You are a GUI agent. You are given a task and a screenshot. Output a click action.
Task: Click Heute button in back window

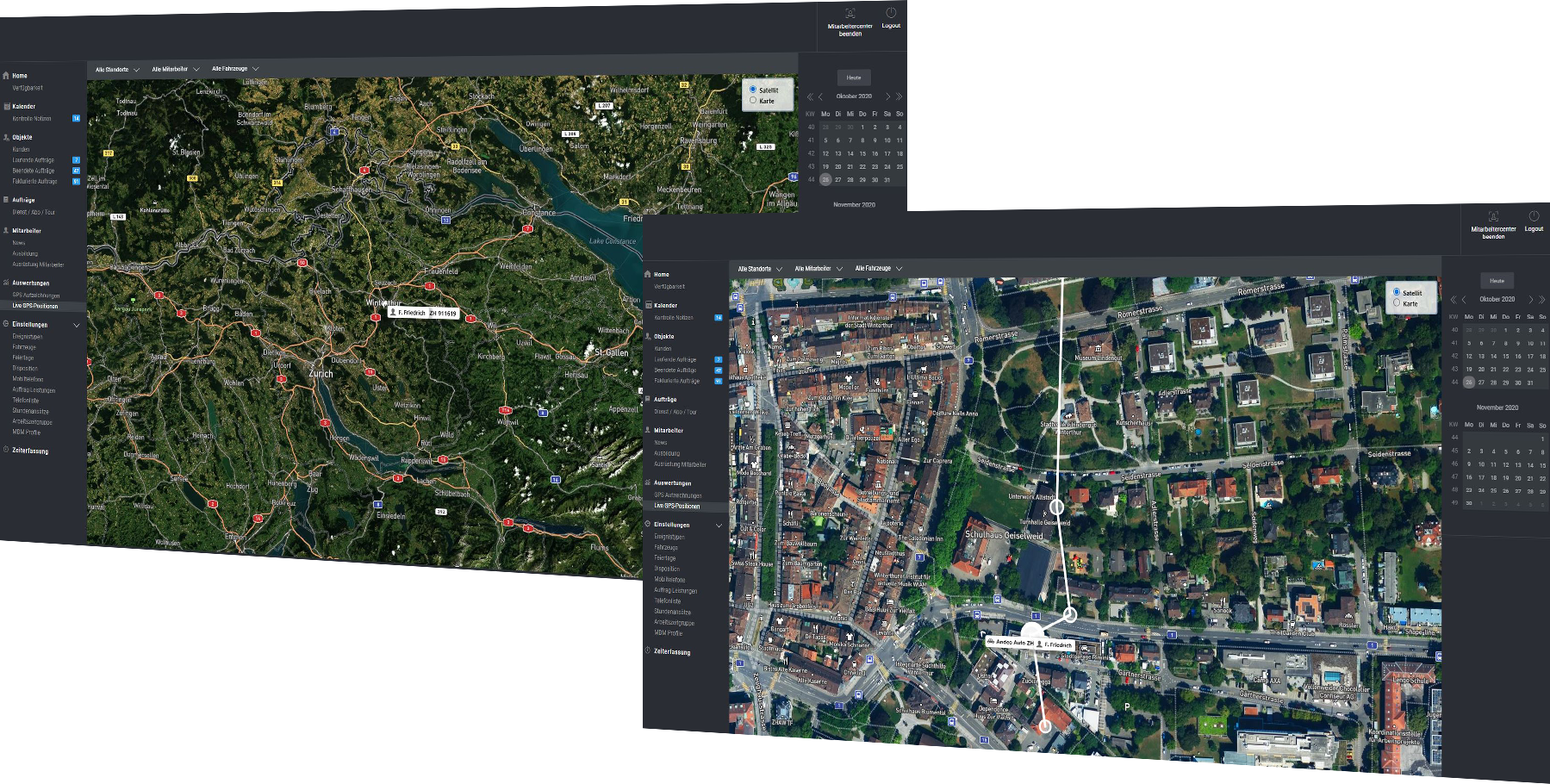tap(854, 78)
